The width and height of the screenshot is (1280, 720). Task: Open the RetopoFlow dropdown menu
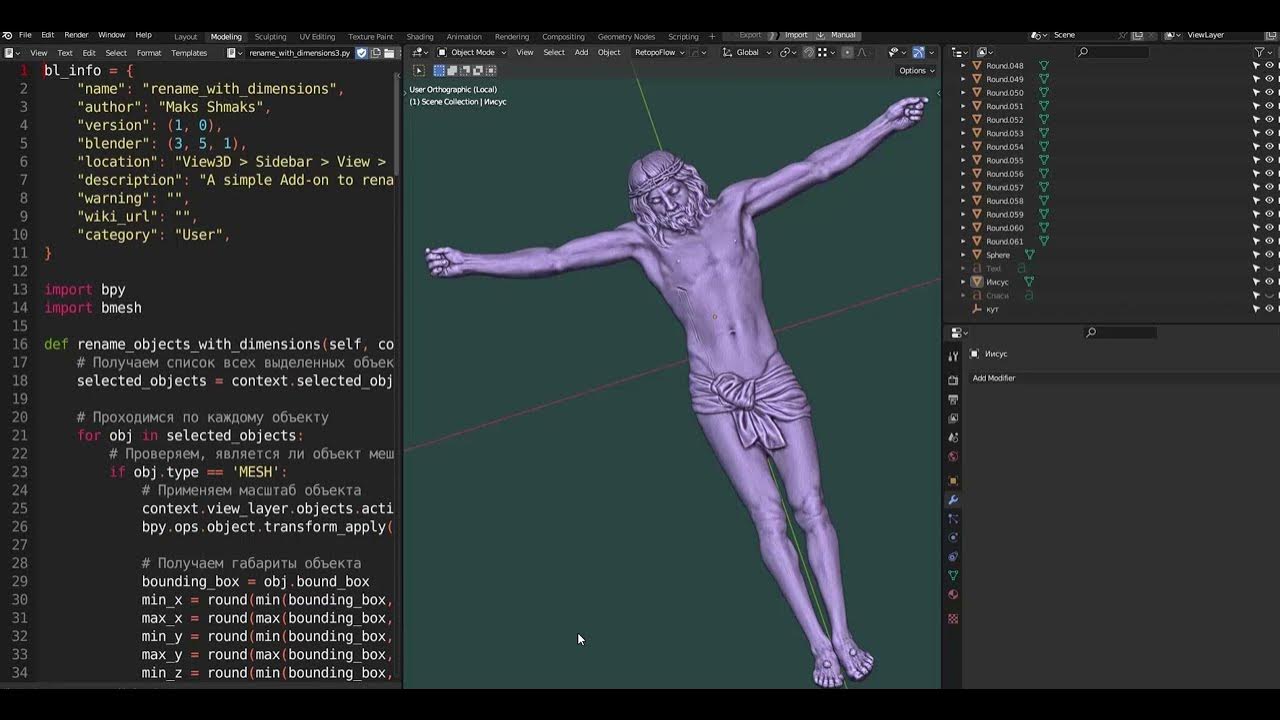(x=659, y=53)
